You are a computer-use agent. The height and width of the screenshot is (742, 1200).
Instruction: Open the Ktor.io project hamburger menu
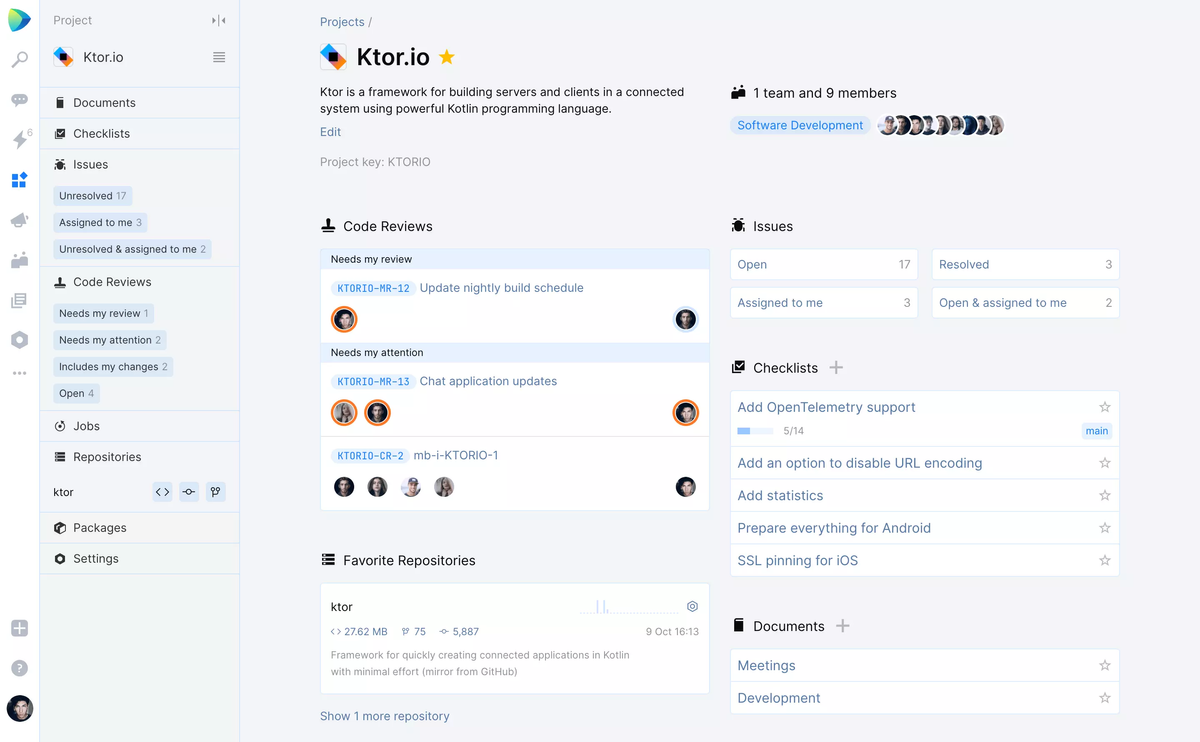tap(219, 57)
